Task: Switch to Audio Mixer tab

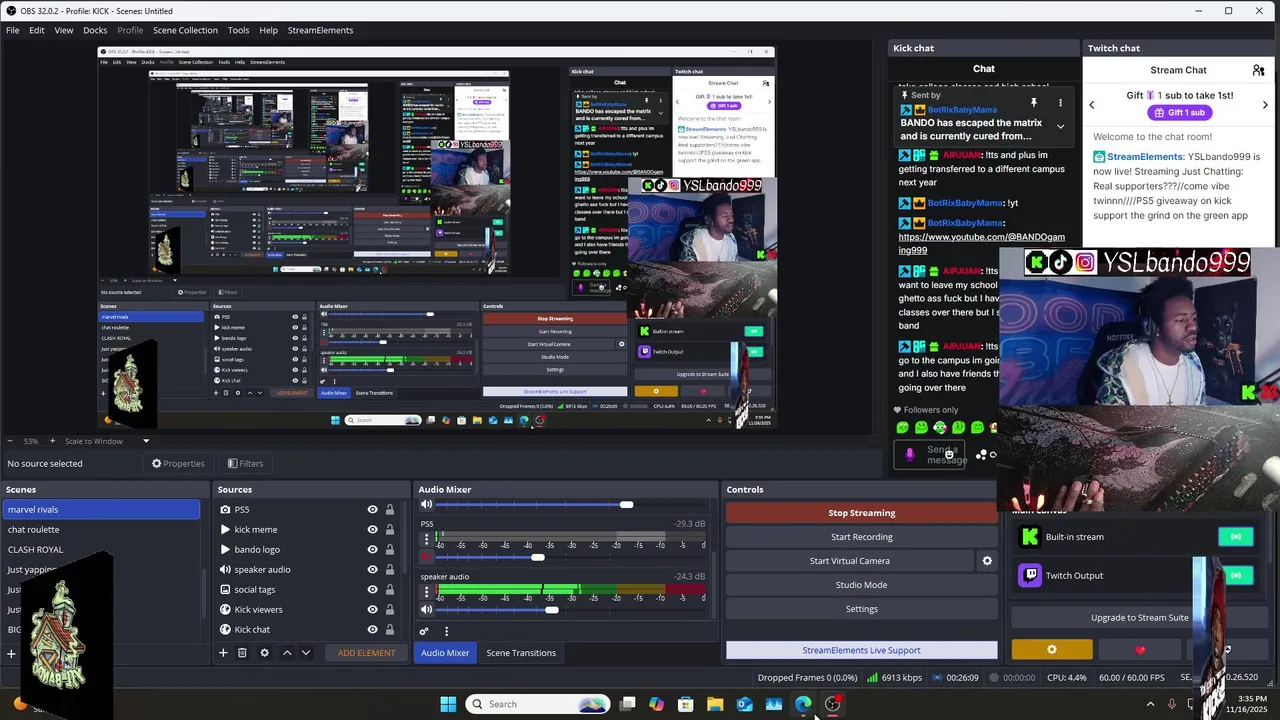Action: 445,653
